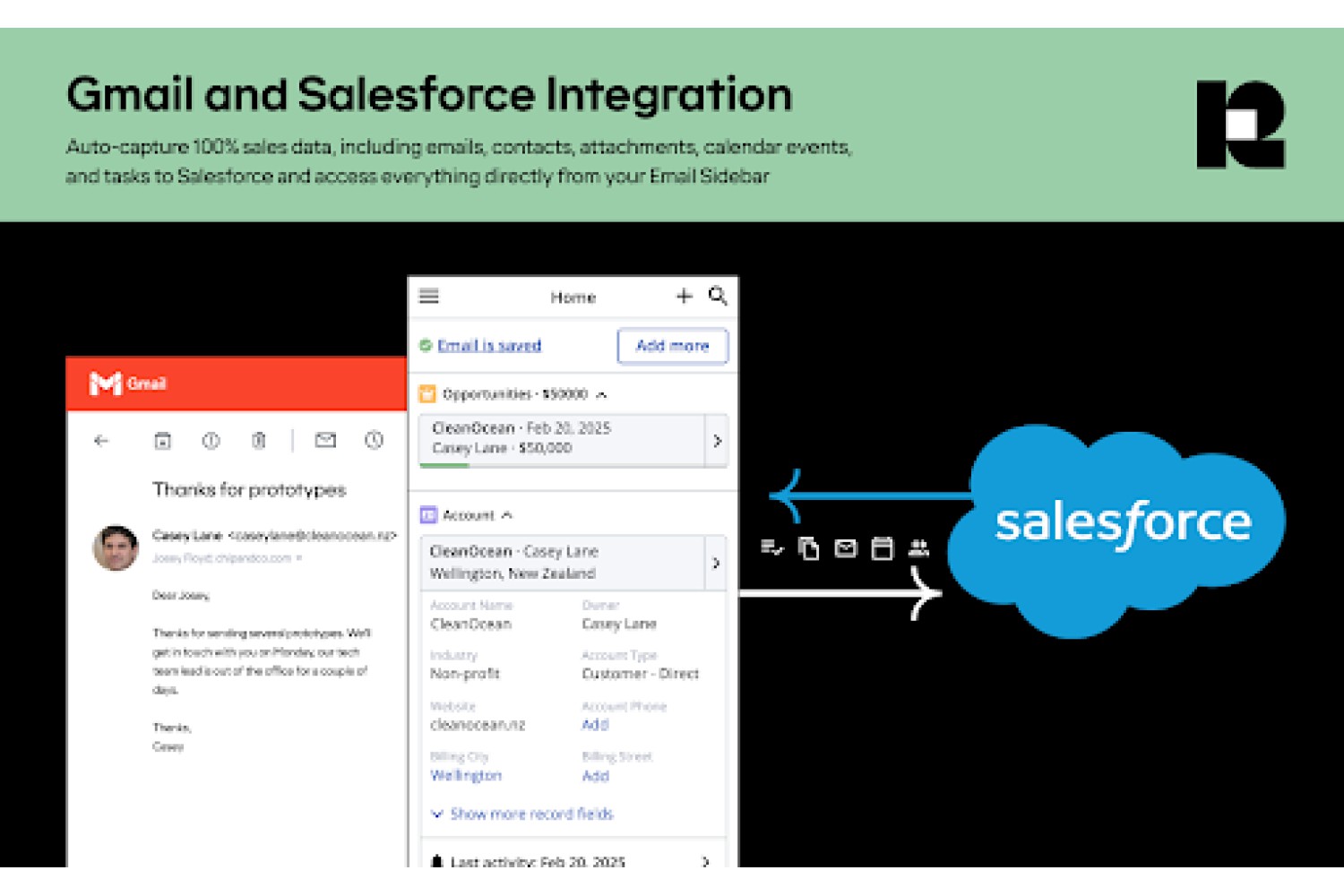Click Casey Lane's avatar photo
Viewport: 1344px width, 896px height.
click(116, 547)
